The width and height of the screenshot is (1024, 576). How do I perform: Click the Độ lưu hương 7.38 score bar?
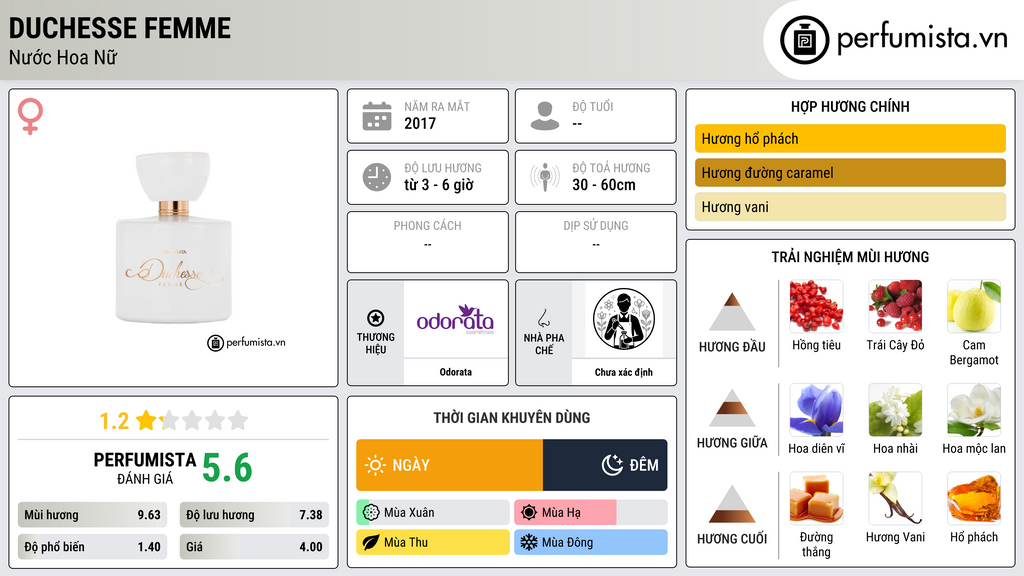click(254, 515)
